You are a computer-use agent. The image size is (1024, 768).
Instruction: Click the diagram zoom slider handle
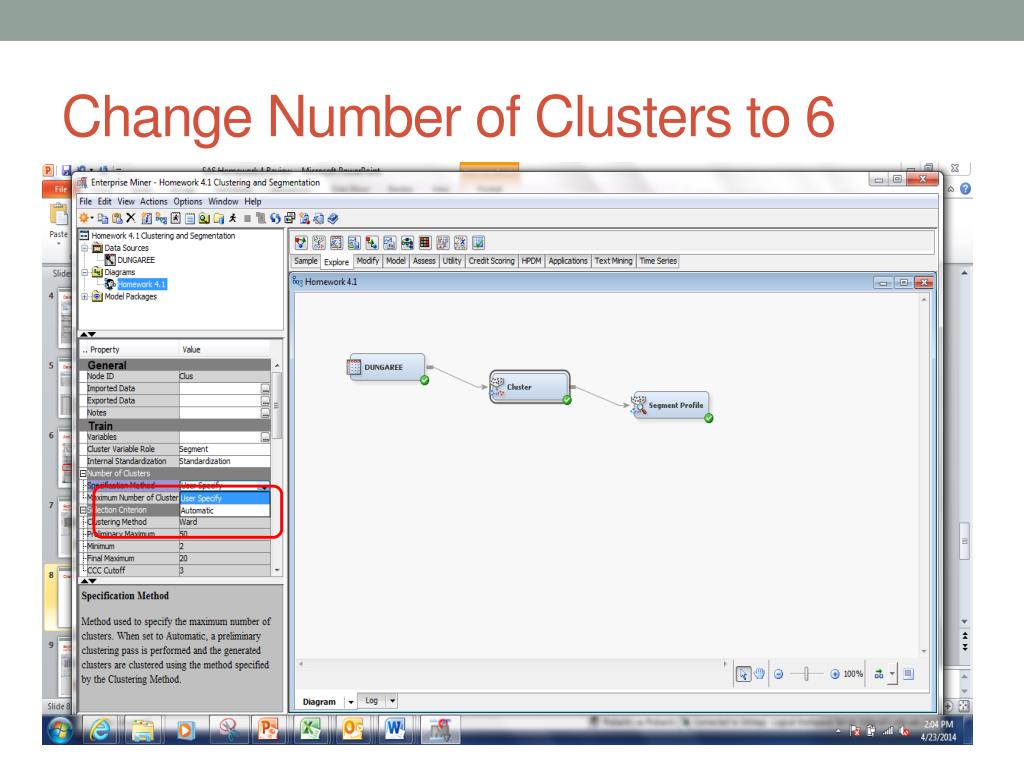click(x=807, y=674)
